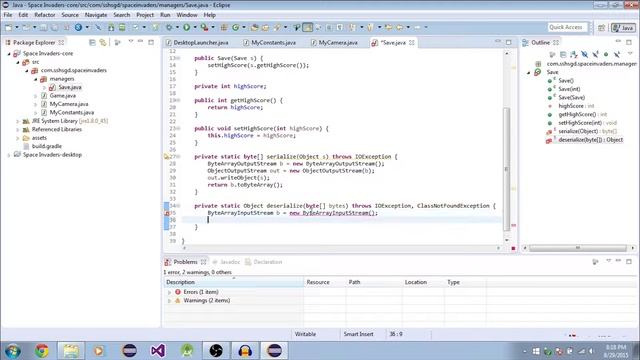The image size is (640, 360).
Task: Collapse All in Package Explorer
Action: [92, 42]
